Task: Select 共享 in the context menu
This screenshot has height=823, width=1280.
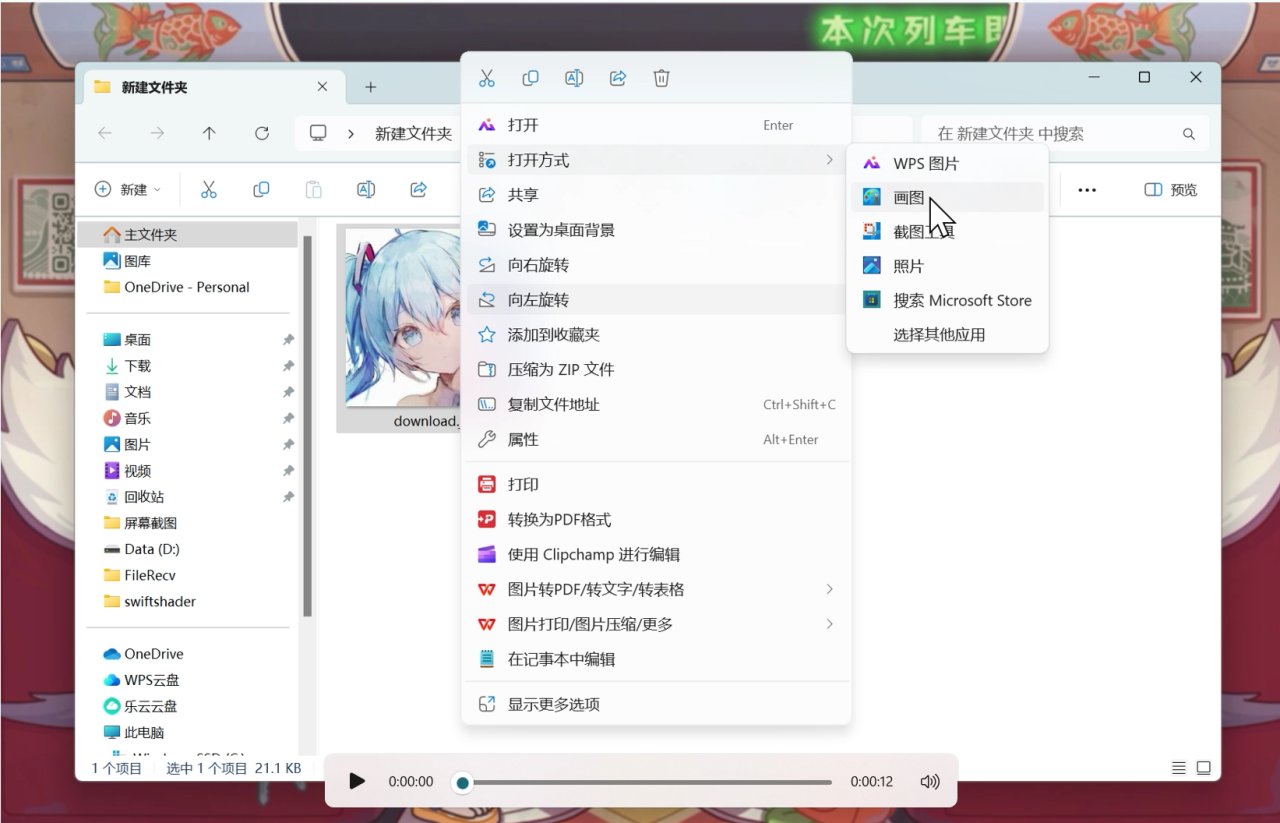Action: click(x=656, y=195)
